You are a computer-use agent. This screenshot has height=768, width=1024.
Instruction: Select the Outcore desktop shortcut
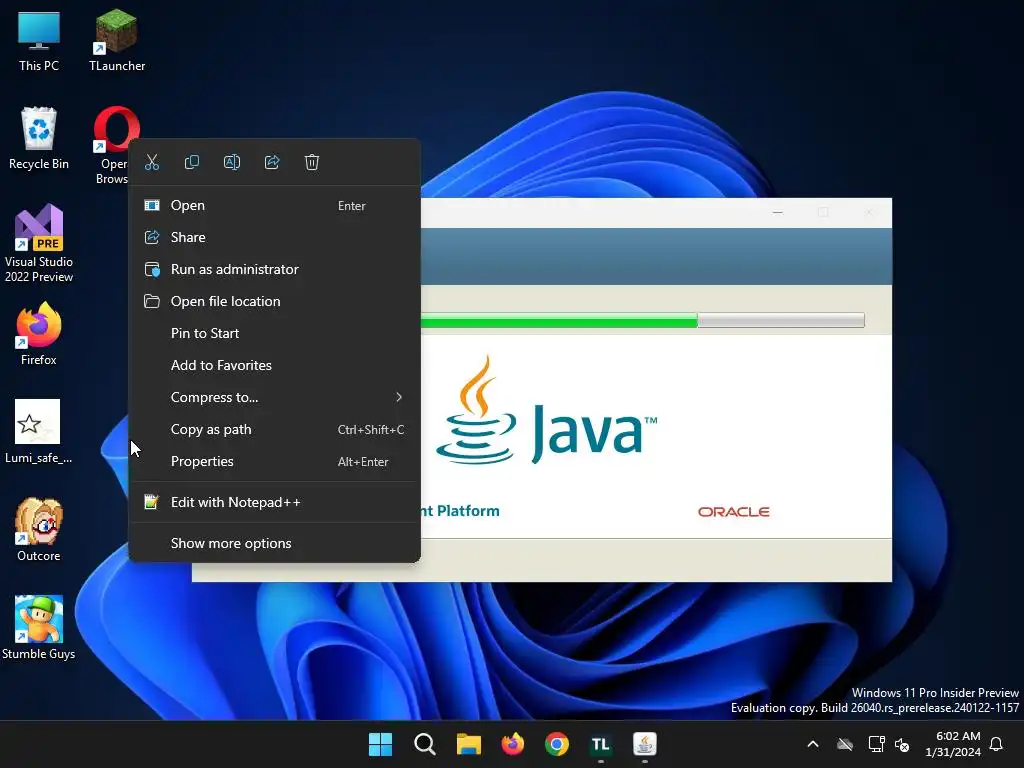click(x=39, y=529)
